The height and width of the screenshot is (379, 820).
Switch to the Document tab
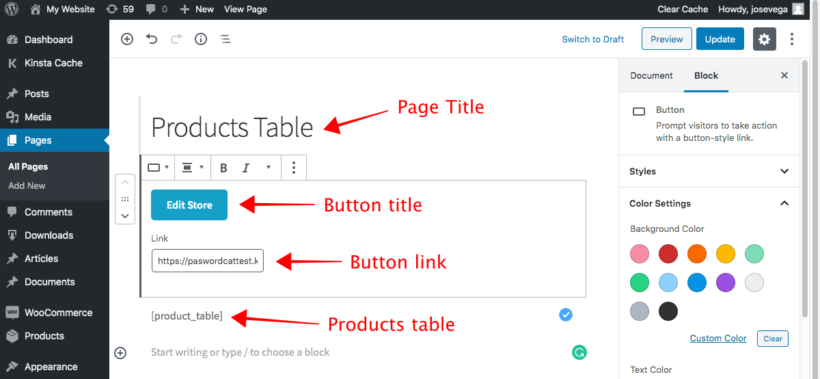pyautogui.click(x=651, y=76)
